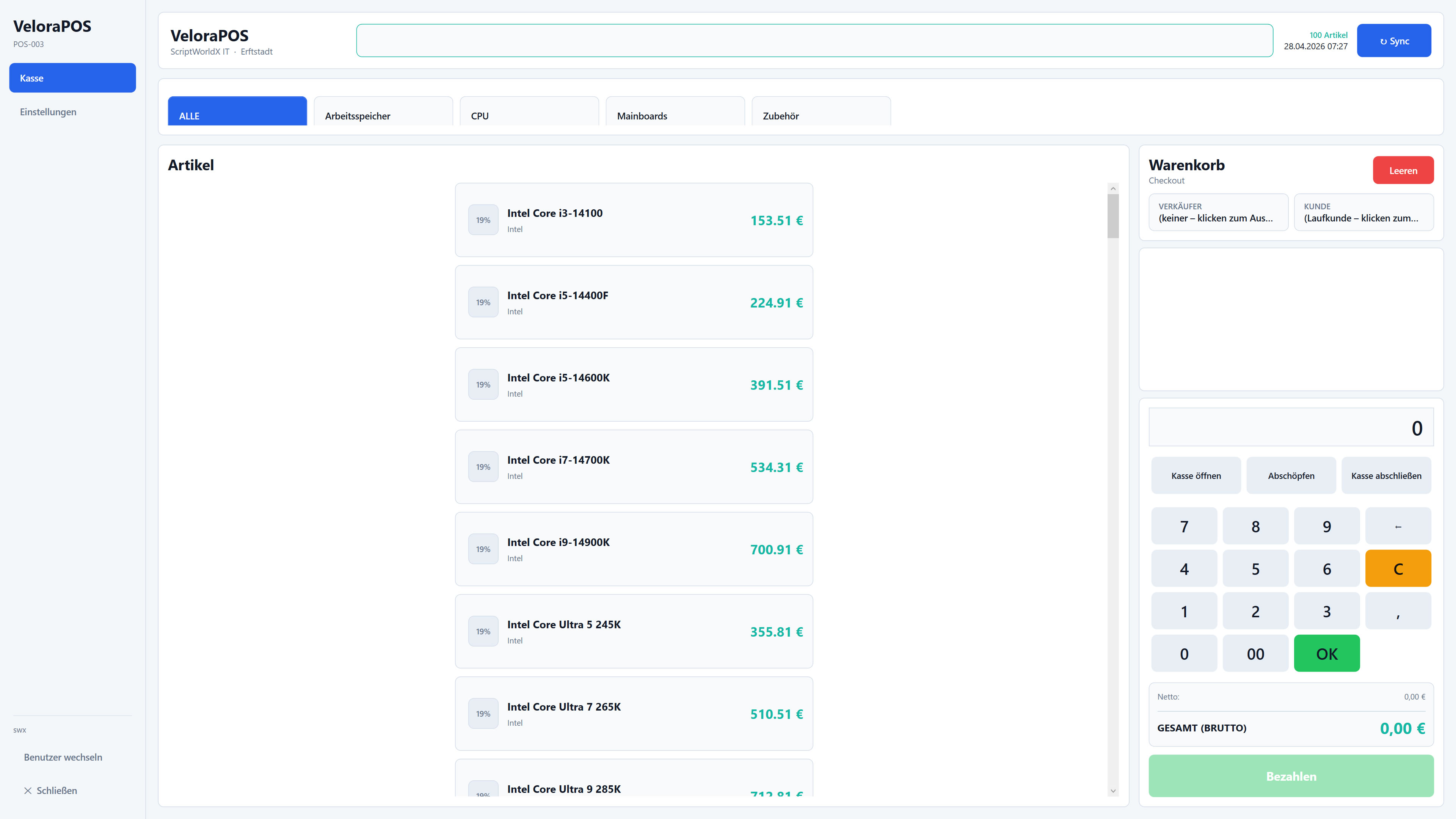Click the 534.31 € price
The width and height of the screenshot is (1456, 819).
(x=777, y=468)
